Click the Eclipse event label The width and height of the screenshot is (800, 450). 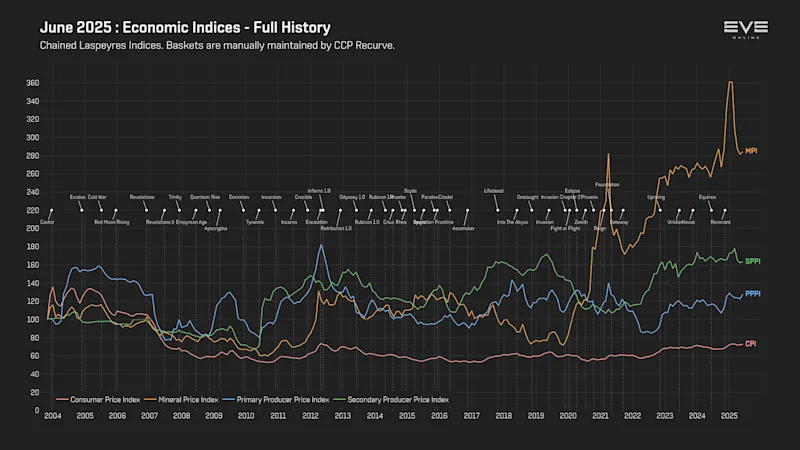[572, 191]
